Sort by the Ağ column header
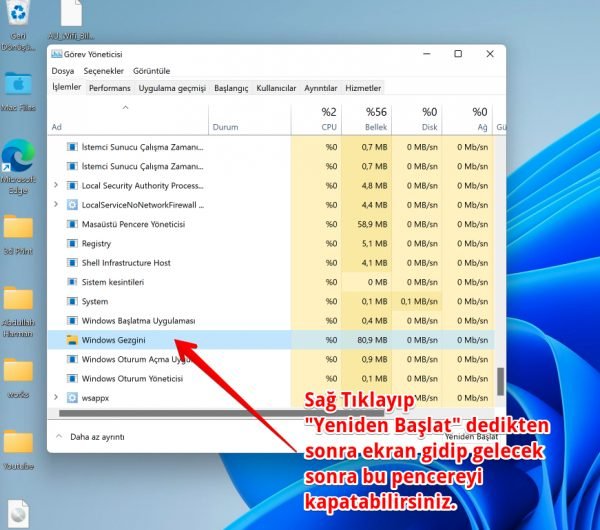 point(467,119)
